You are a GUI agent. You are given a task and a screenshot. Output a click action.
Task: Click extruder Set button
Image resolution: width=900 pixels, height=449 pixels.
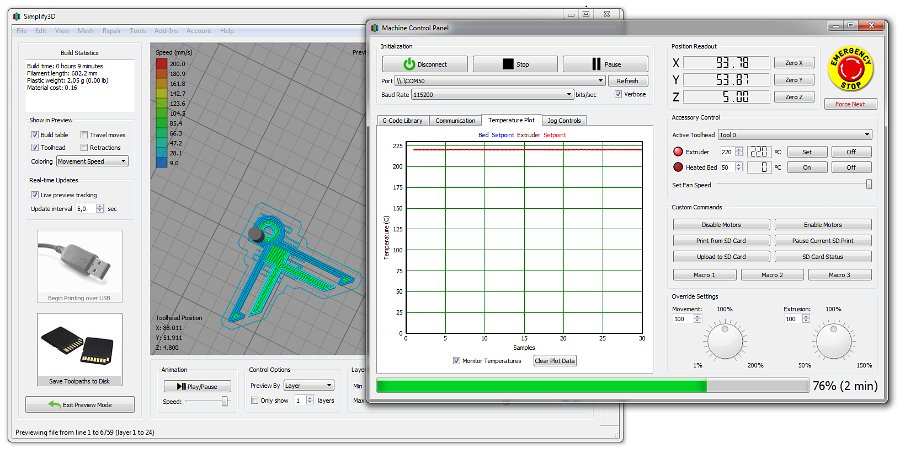pos(807,152)
